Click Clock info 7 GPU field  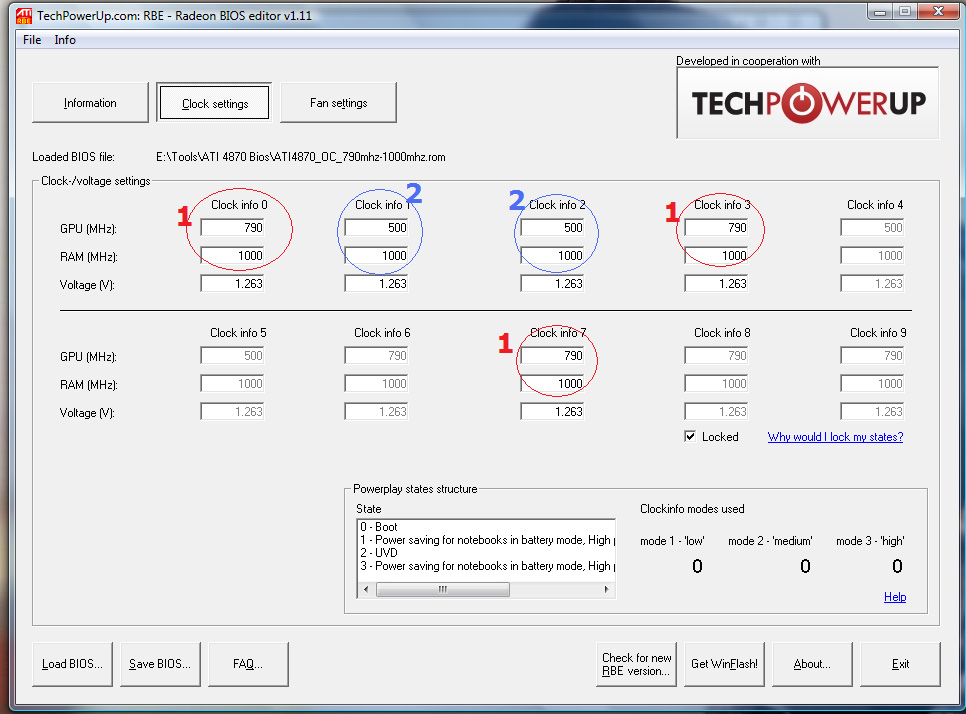(553, 356)
